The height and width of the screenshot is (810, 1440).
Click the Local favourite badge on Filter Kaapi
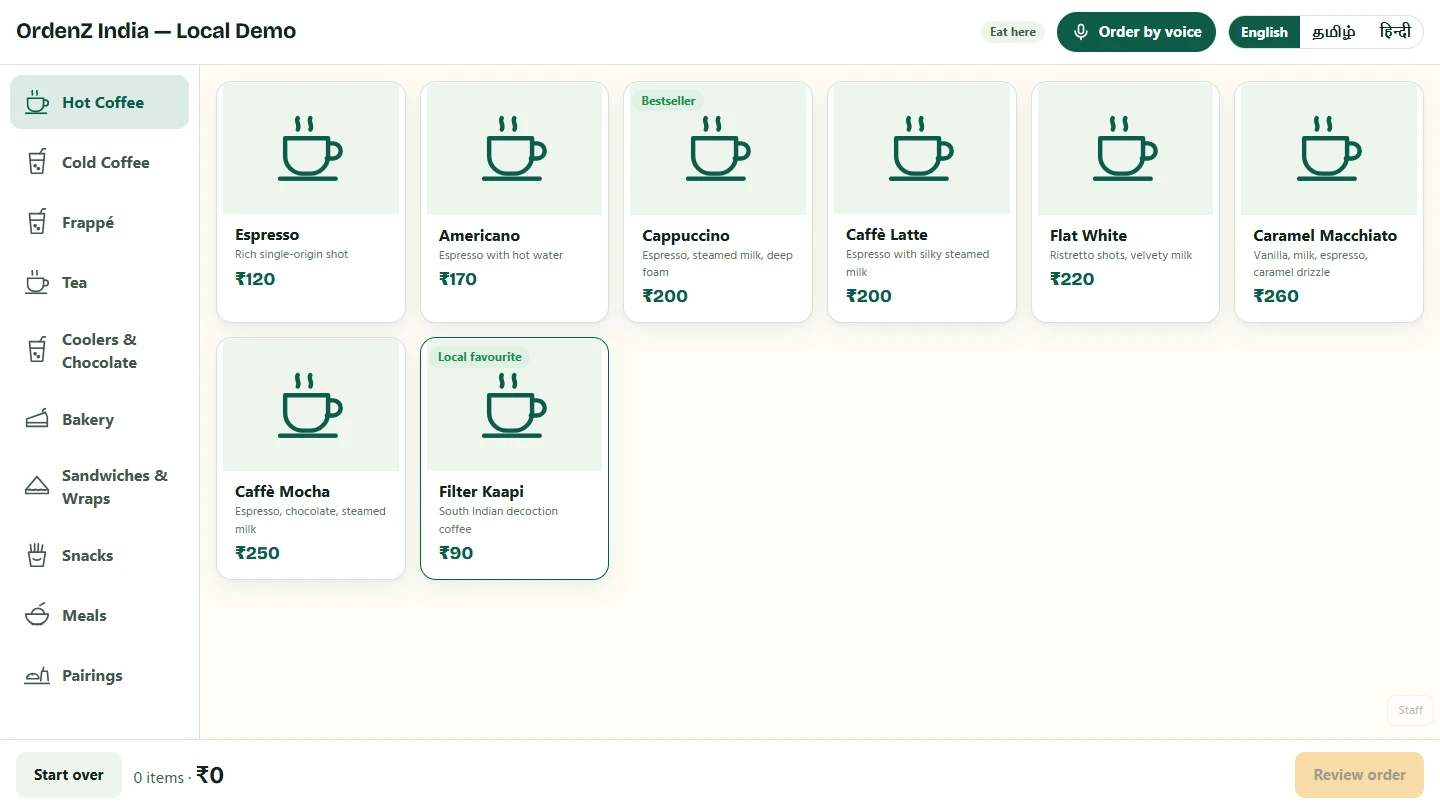[x=480, y=357]
